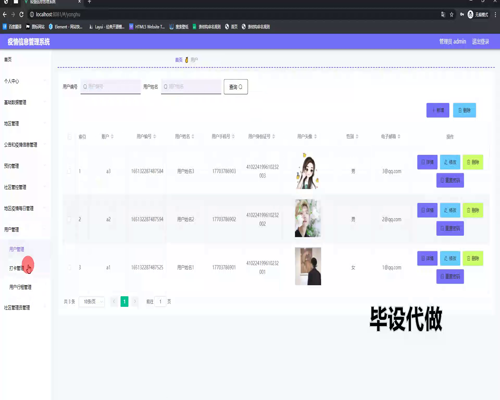The width and height of the screenshot is (500, 400).
Task: Expand 预约管理 in the sidebar
Action: pos(25,166)
